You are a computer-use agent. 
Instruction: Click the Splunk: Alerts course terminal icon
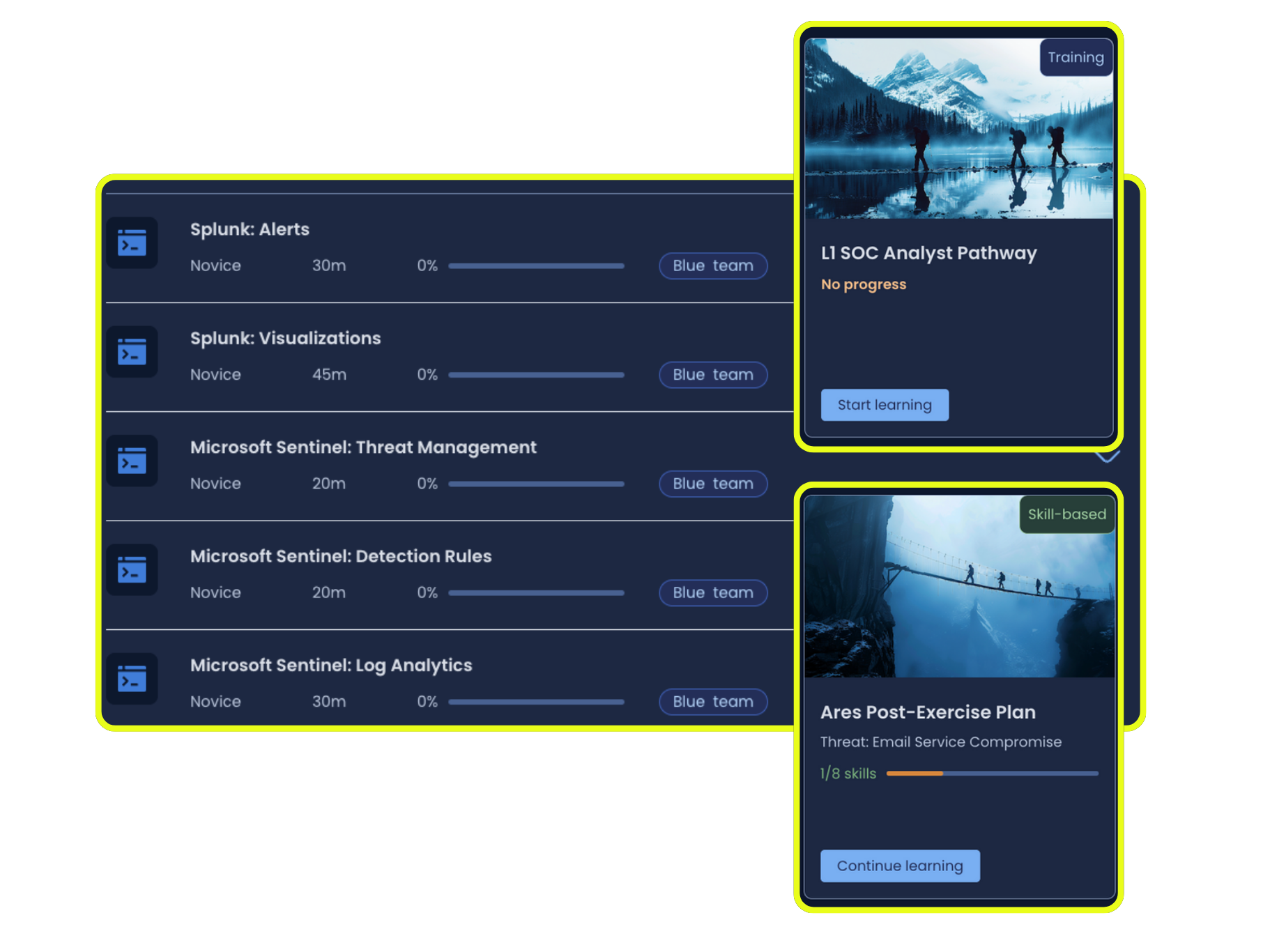(132, 243)
